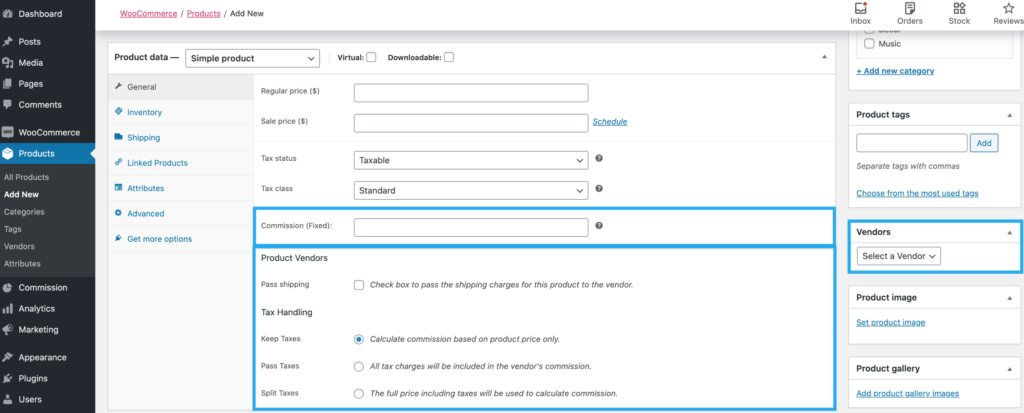Screen dimensions: 1024x413
Task: Open the Orders icon in the top bar
Action: tap(910, 8)
